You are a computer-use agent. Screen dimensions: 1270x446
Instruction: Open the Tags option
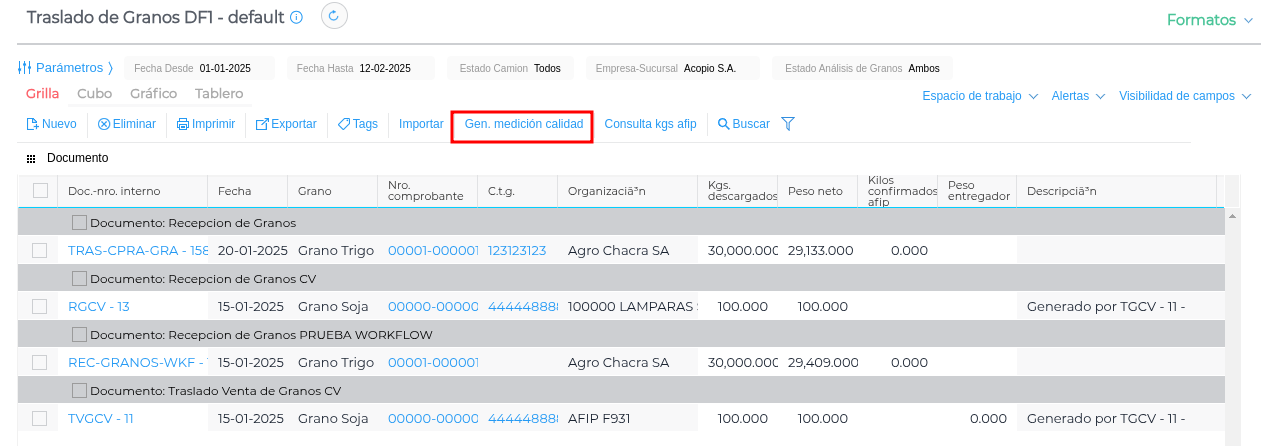(358, 124)
